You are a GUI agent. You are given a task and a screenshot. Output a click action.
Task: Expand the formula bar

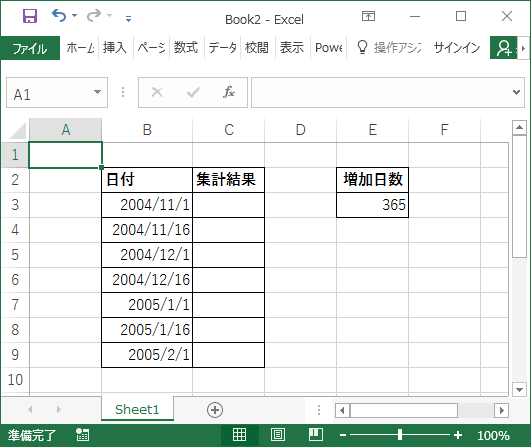pyautogui.click(x=516, y=92)
